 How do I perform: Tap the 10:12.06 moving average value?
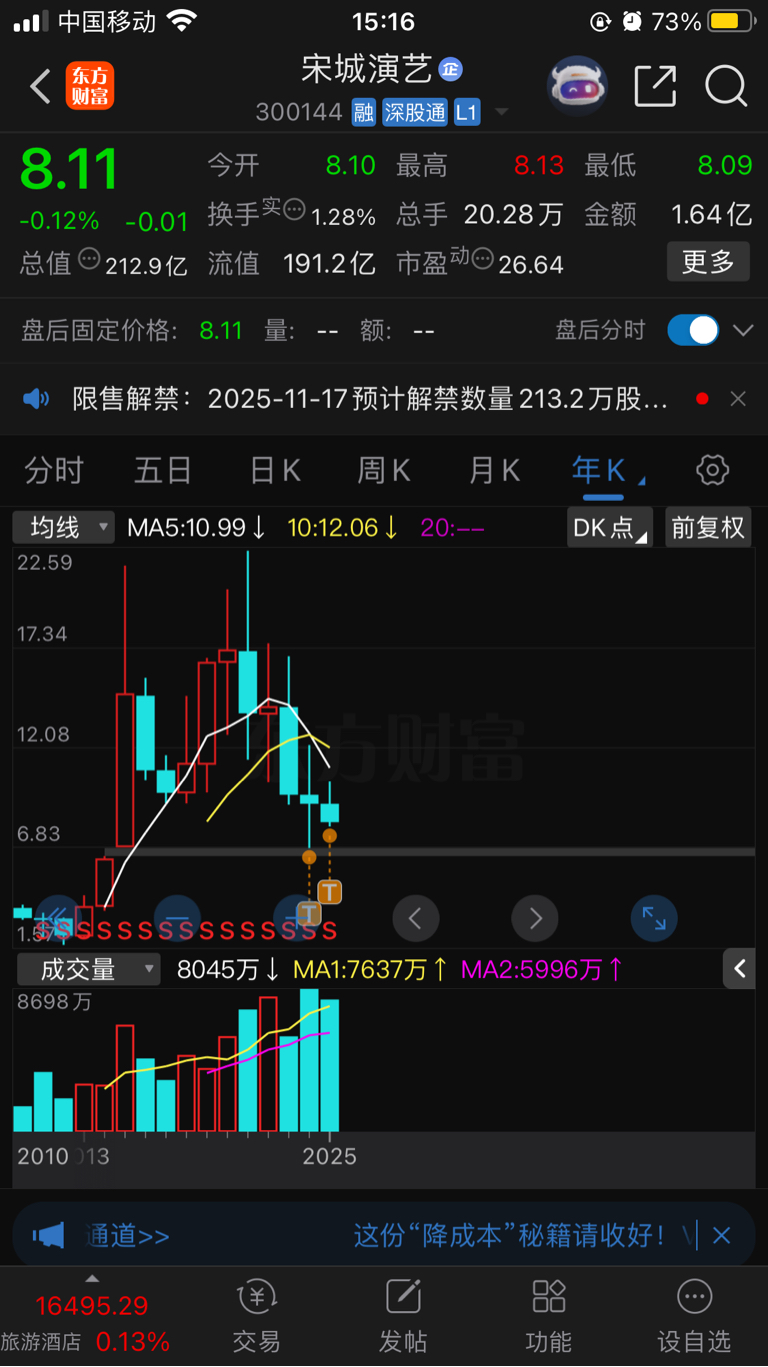click(x=342, y=527)
